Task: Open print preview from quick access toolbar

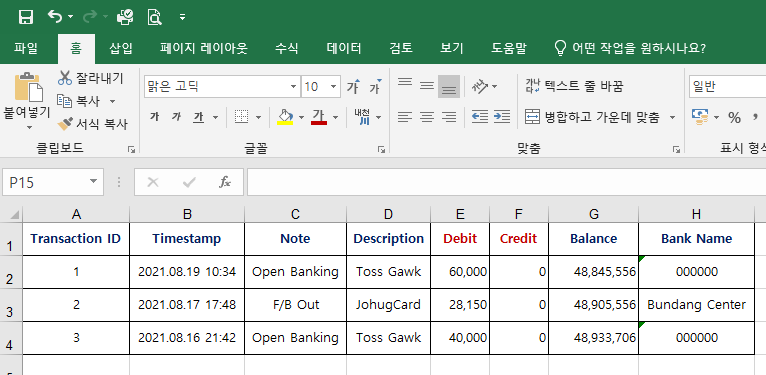Action: [154, 17]
